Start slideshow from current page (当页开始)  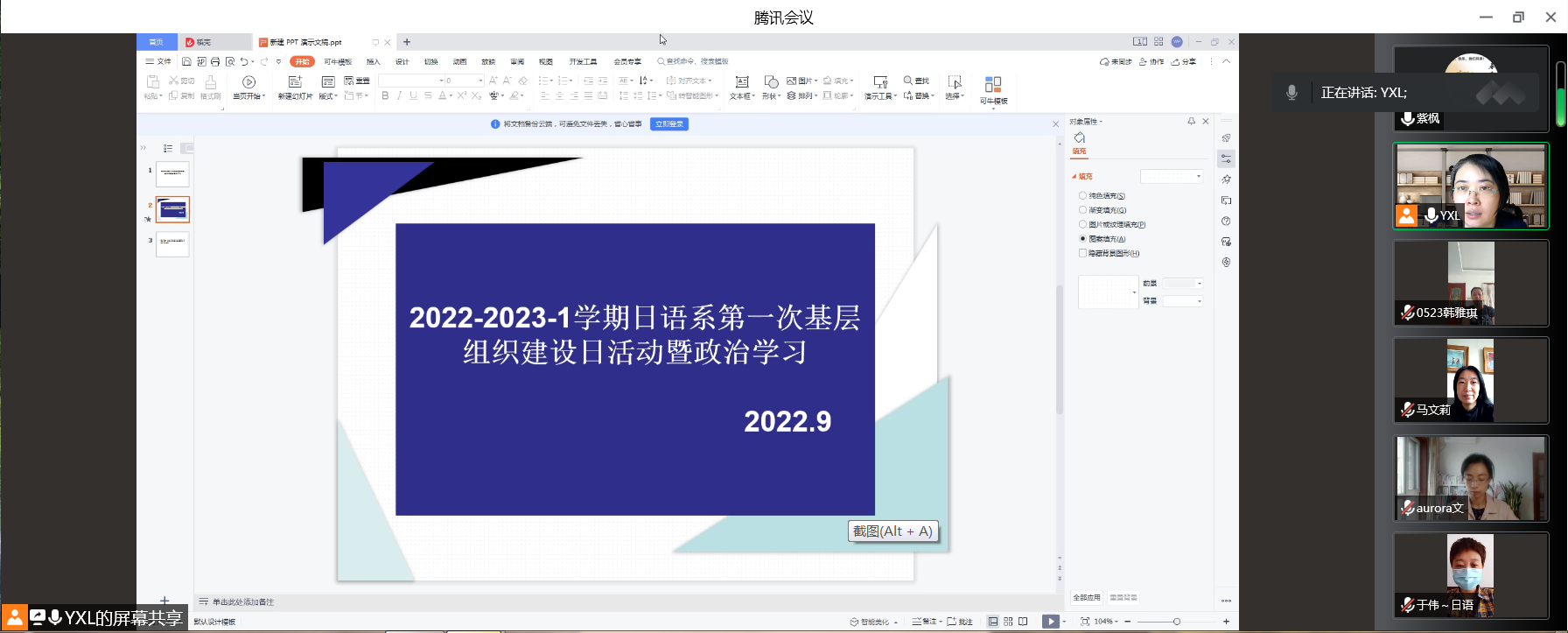[248, 87]
